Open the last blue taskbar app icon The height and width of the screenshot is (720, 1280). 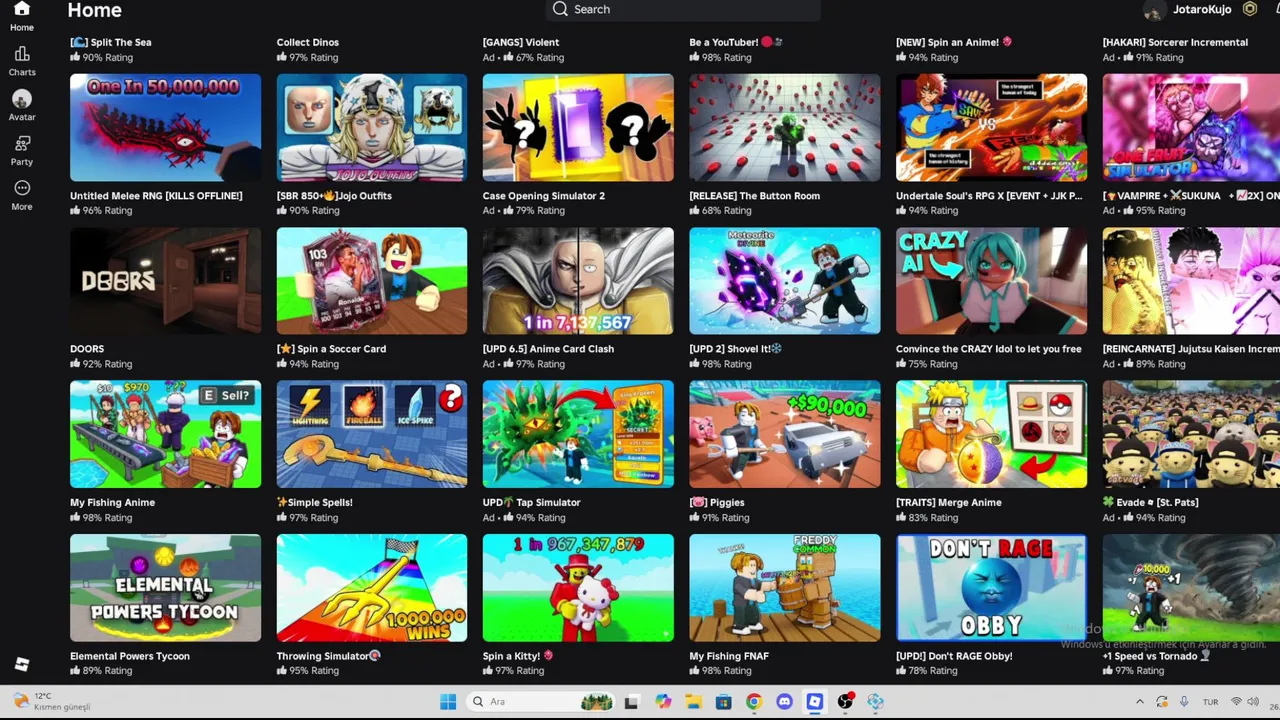tap(876, 702)
